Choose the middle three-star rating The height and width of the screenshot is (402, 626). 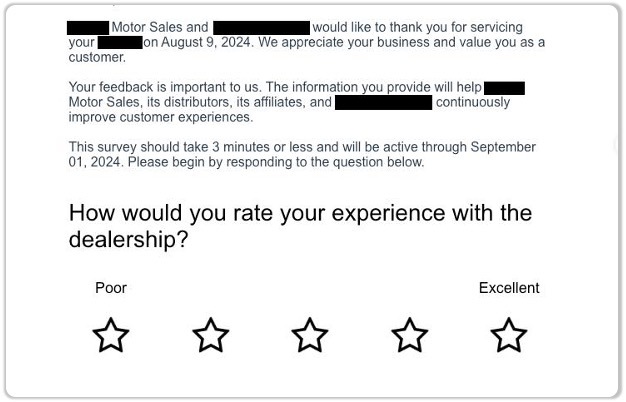point(310,335)
